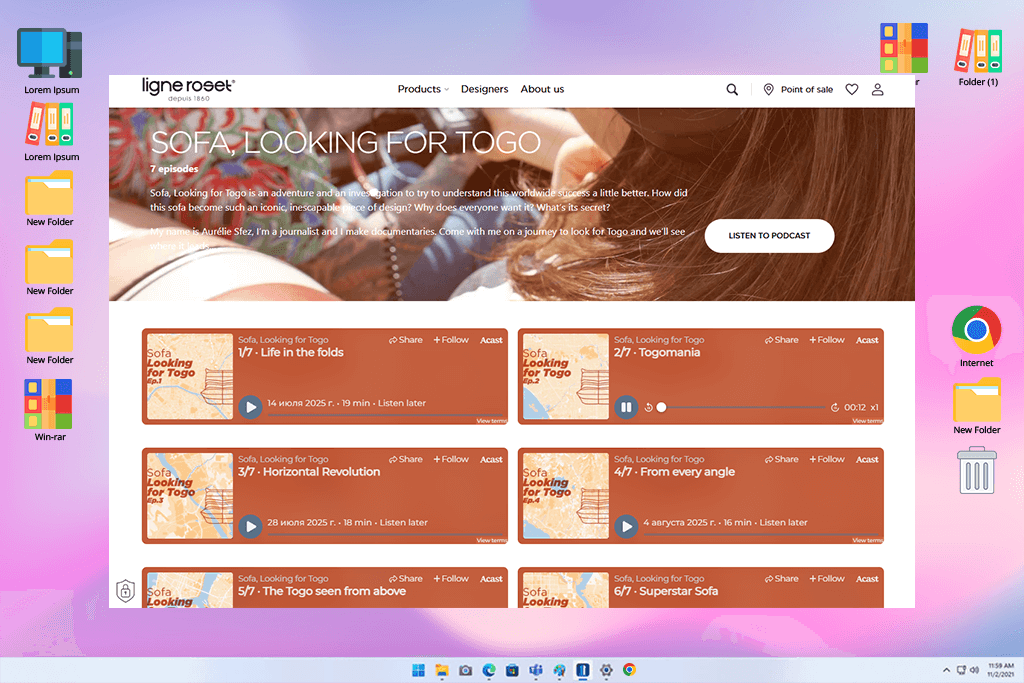Viewport: 1024px width, 683px height.
Task: Open Microsoft Teams from the taskbar
Action: click(x=536, y=671)
